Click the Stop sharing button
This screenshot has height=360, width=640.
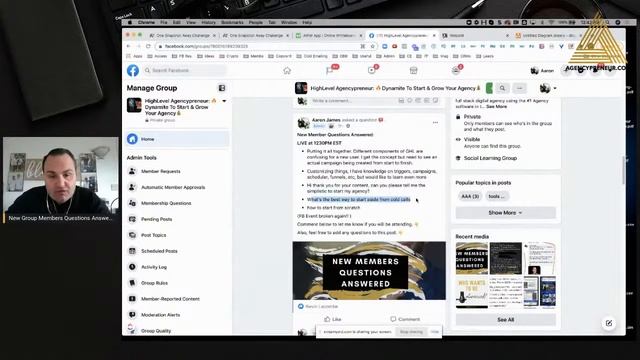(x=411, y=332)
